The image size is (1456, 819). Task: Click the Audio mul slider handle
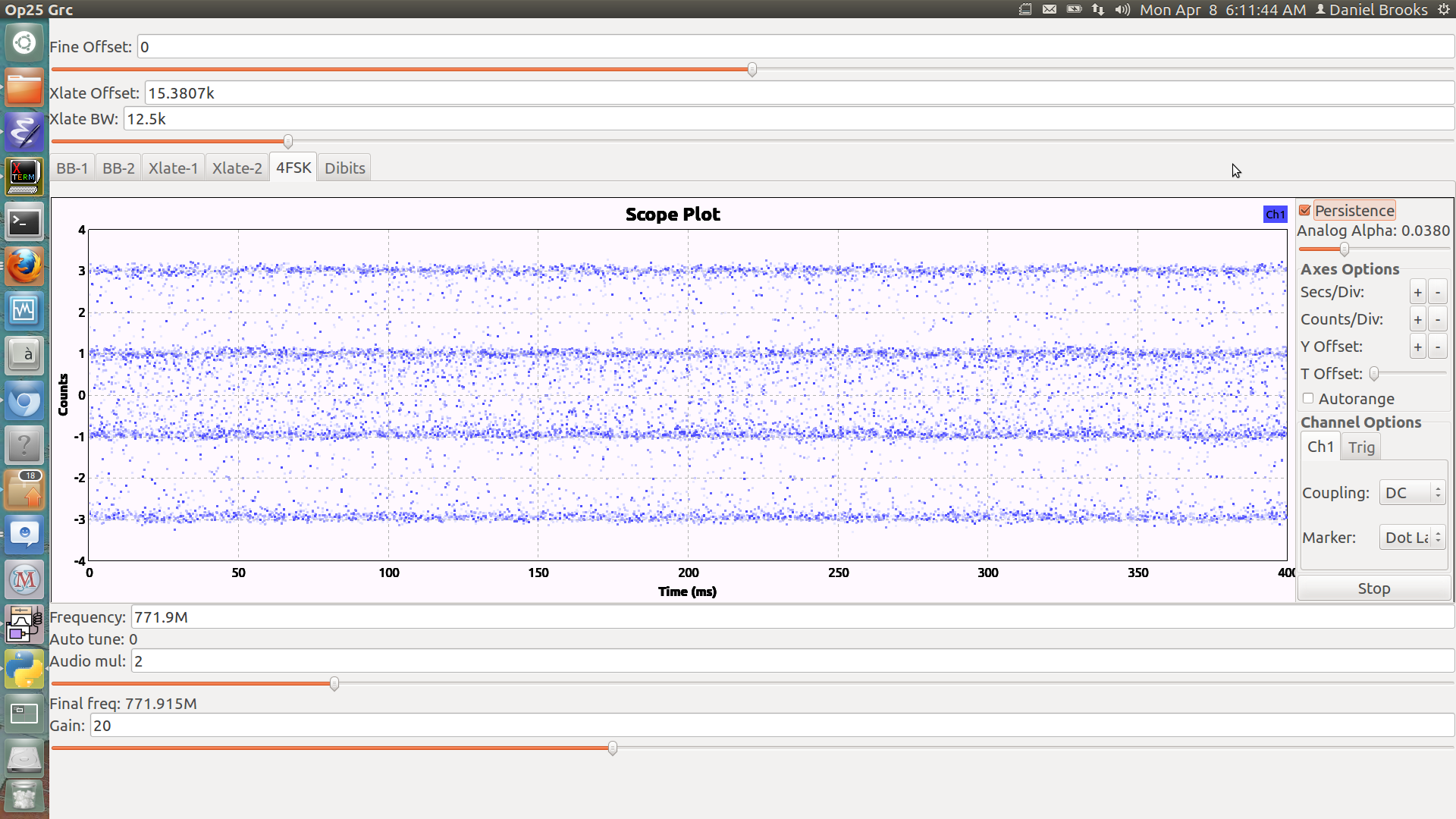click(334, 684)
